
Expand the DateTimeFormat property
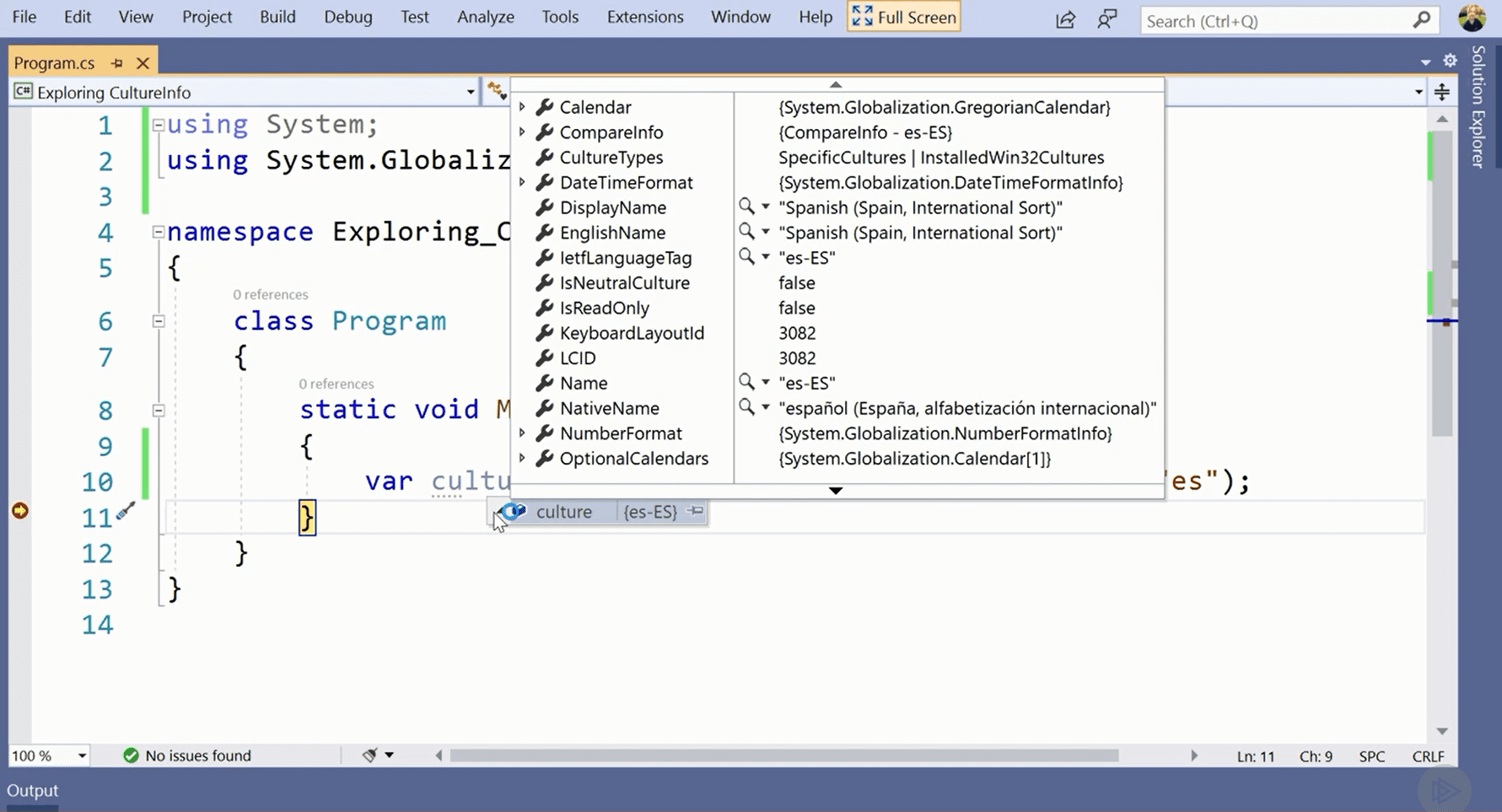(522, 182)
